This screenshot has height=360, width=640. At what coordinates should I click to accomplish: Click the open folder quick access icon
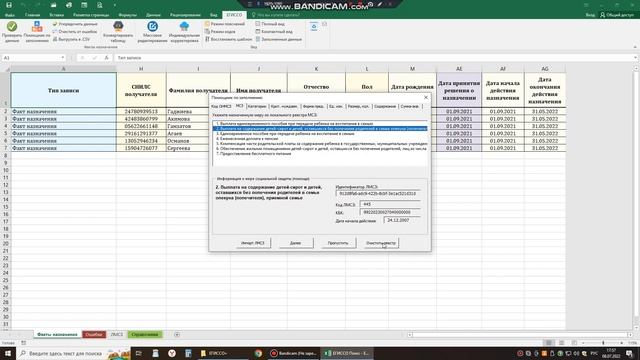(x=53, y=5)
